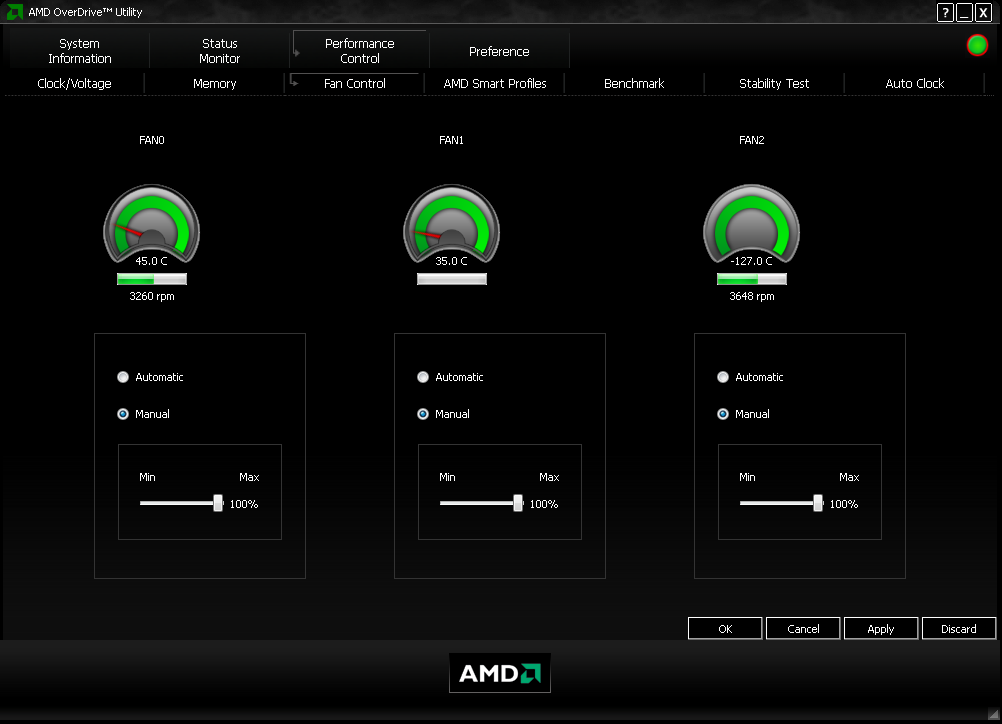Image resolution: width=1002 pixels, height=724 pixels.
Task: Go to the Memory sub-tab
Action: pos(215,84)
